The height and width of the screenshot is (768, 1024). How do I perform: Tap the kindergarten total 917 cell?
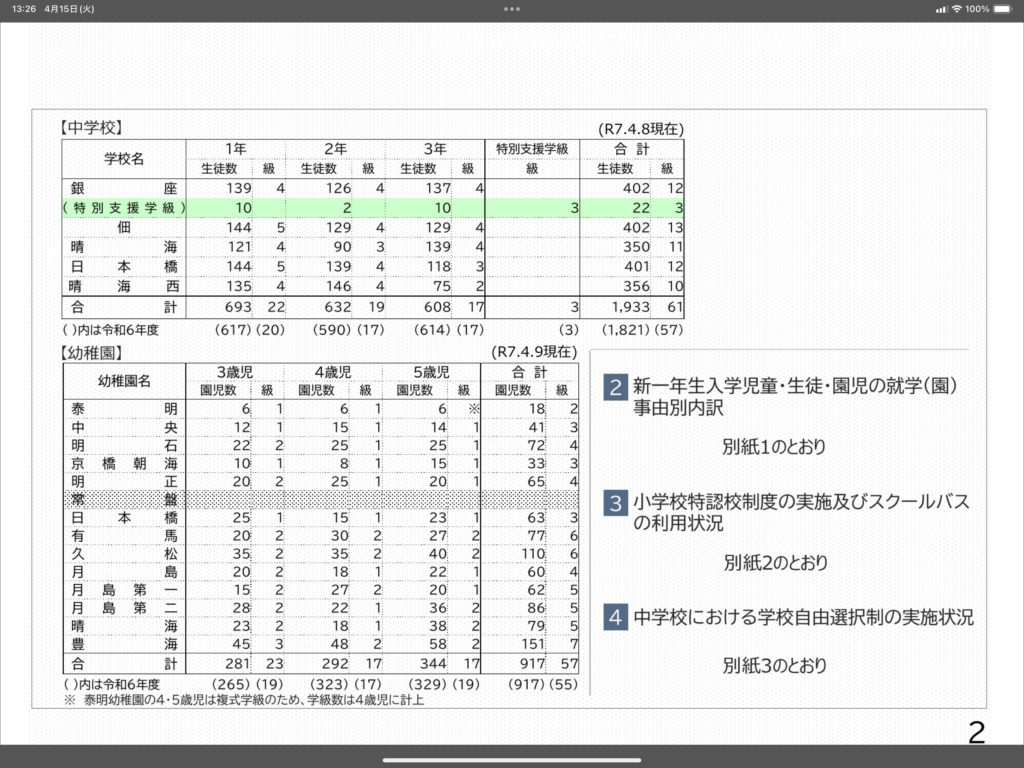click(x=533, y=664)
